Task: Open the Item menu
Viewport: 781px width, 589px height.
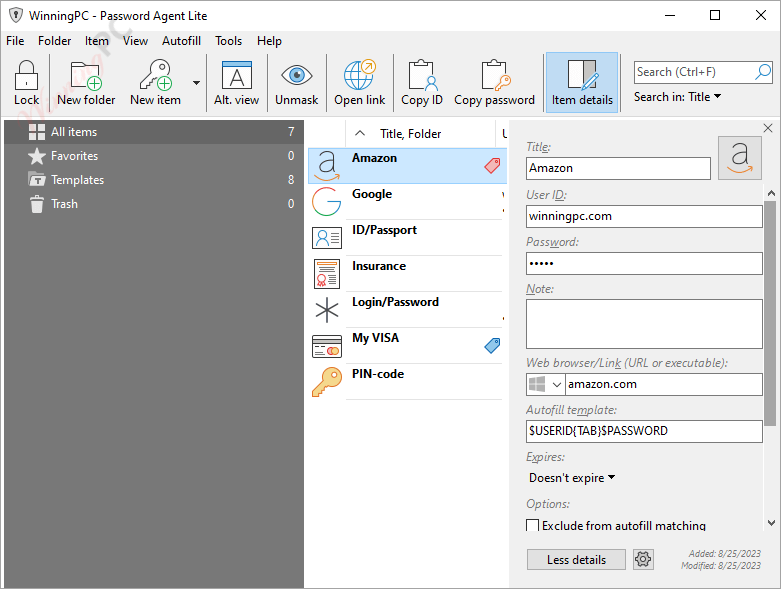Action: [x=96, y=41]
